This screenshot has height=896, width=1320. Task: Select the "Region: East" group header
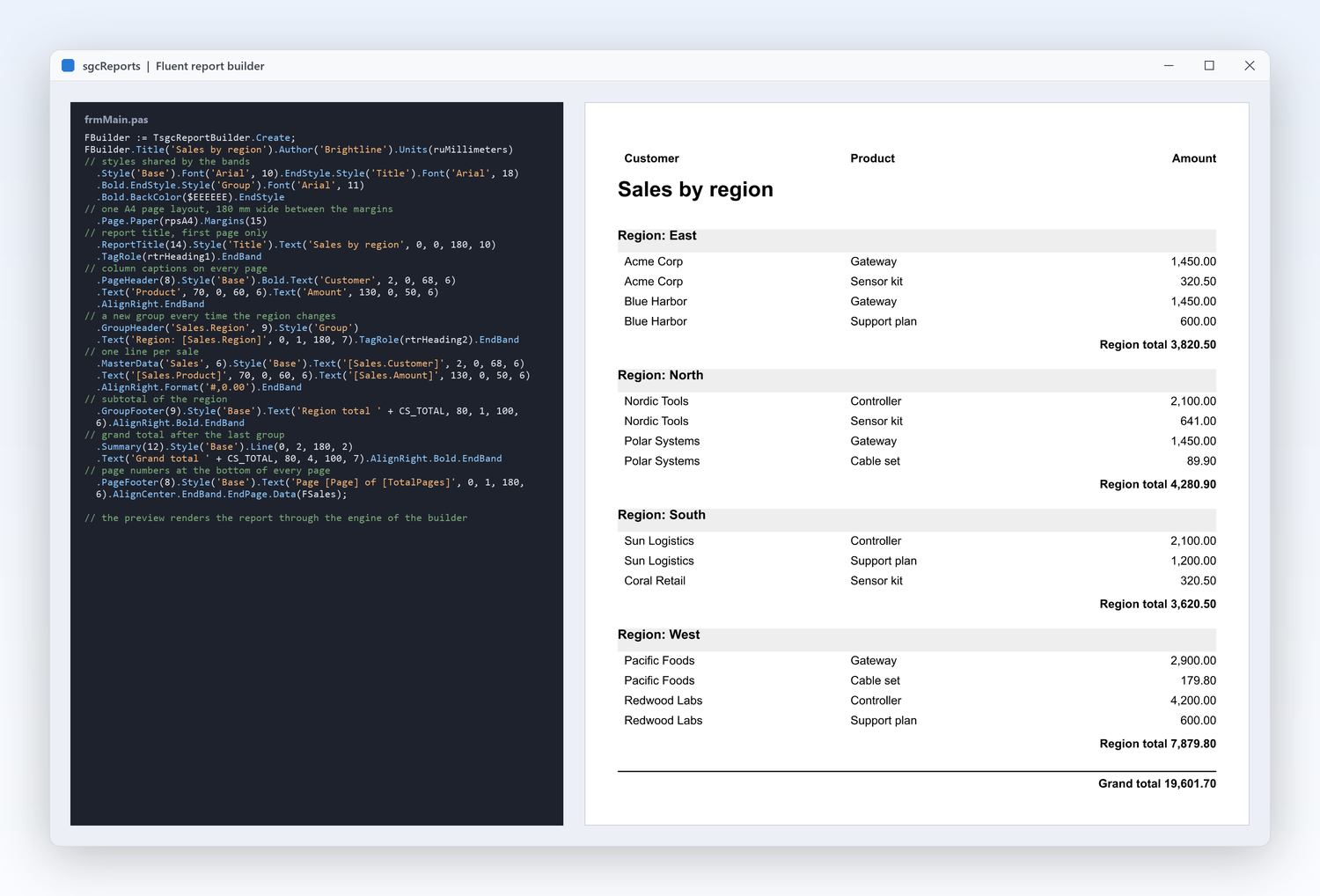917,240
